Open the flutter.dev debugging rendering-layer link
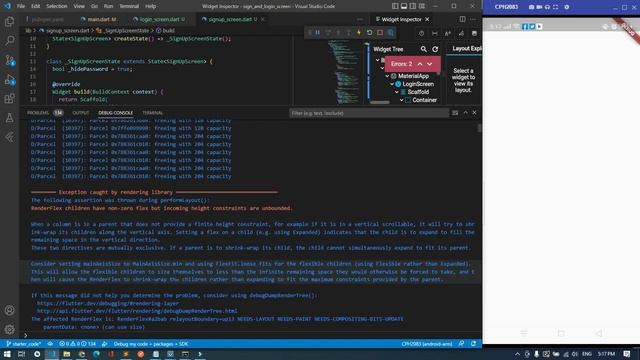This screenshot has height=360, width=640. 108,303
